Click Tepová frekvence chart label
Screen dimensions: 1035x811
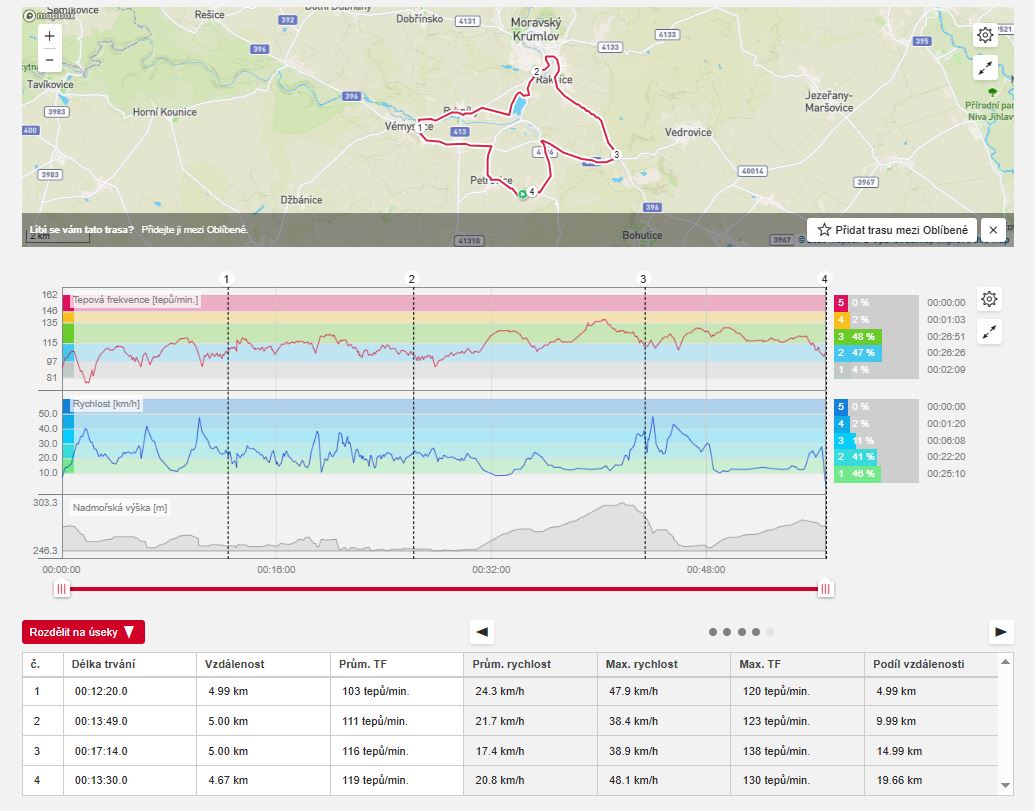coord(135,300)
